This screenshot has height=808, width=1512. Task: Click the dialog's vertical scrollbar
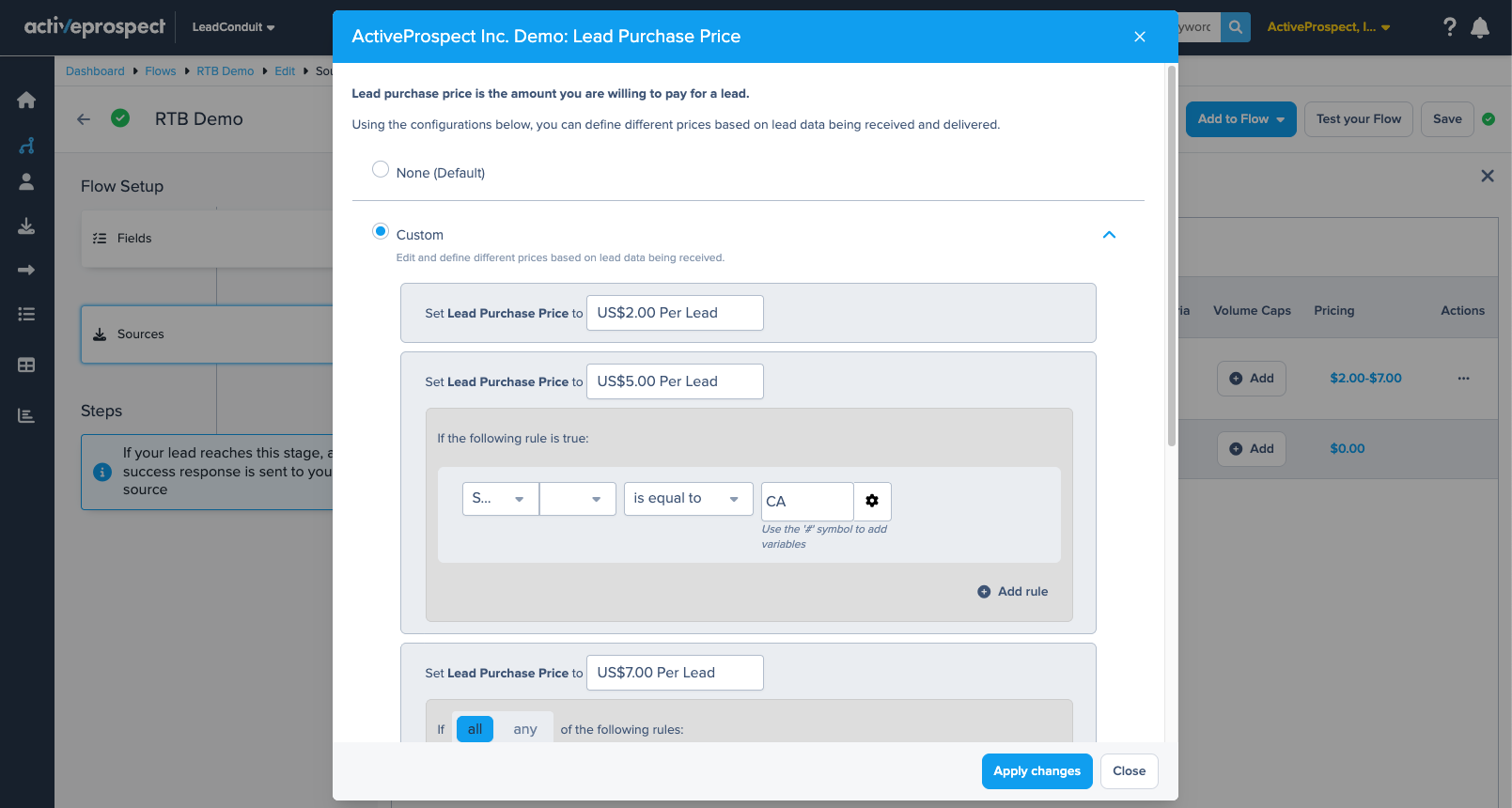point(1171,256)
